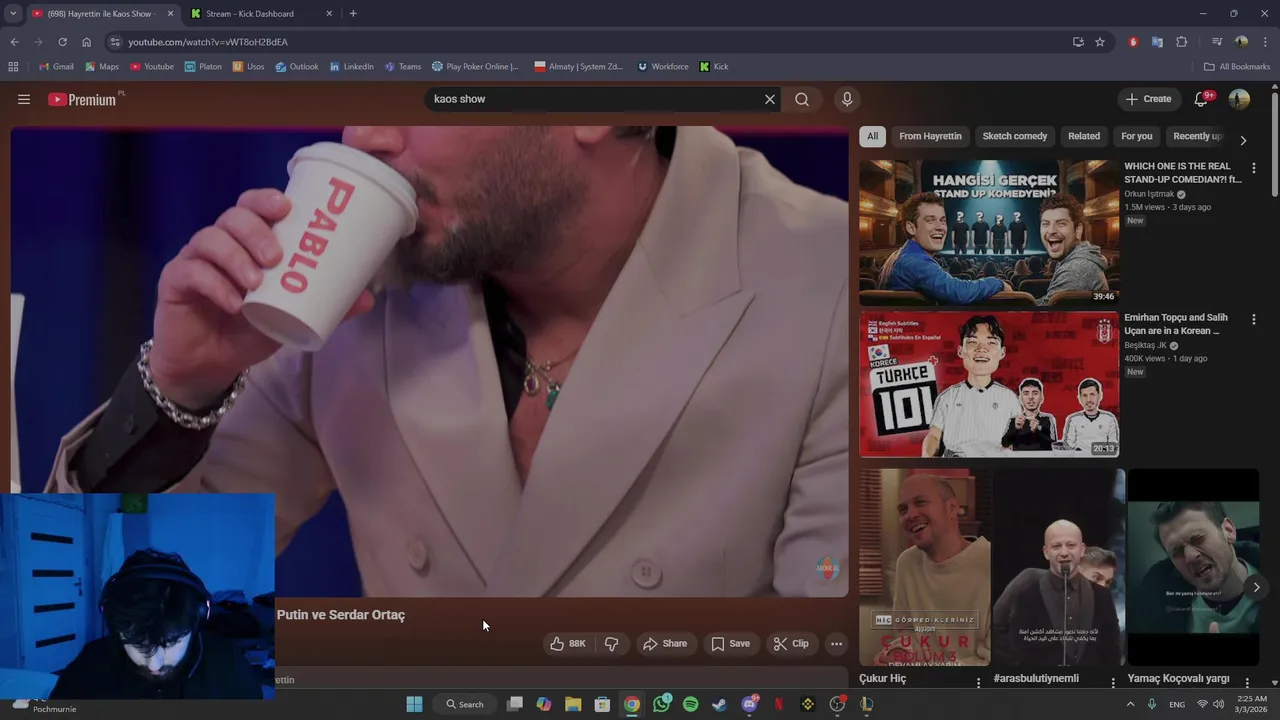Start voice search with microphone
Screen dimensions: 1280x720
pyautogui.click(x=847, y=99)
